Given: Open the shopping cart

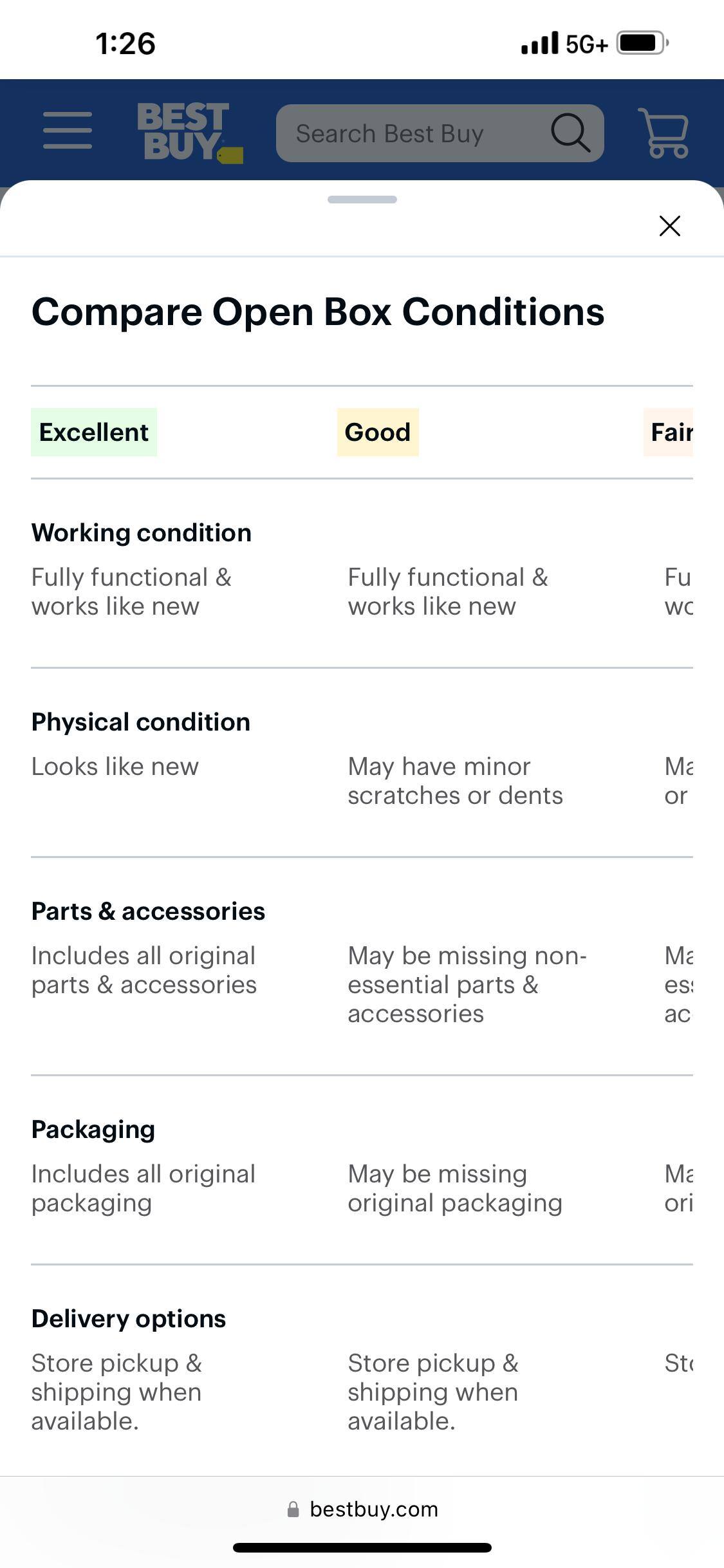Looking at the screenshot, I should coord(664,133).
